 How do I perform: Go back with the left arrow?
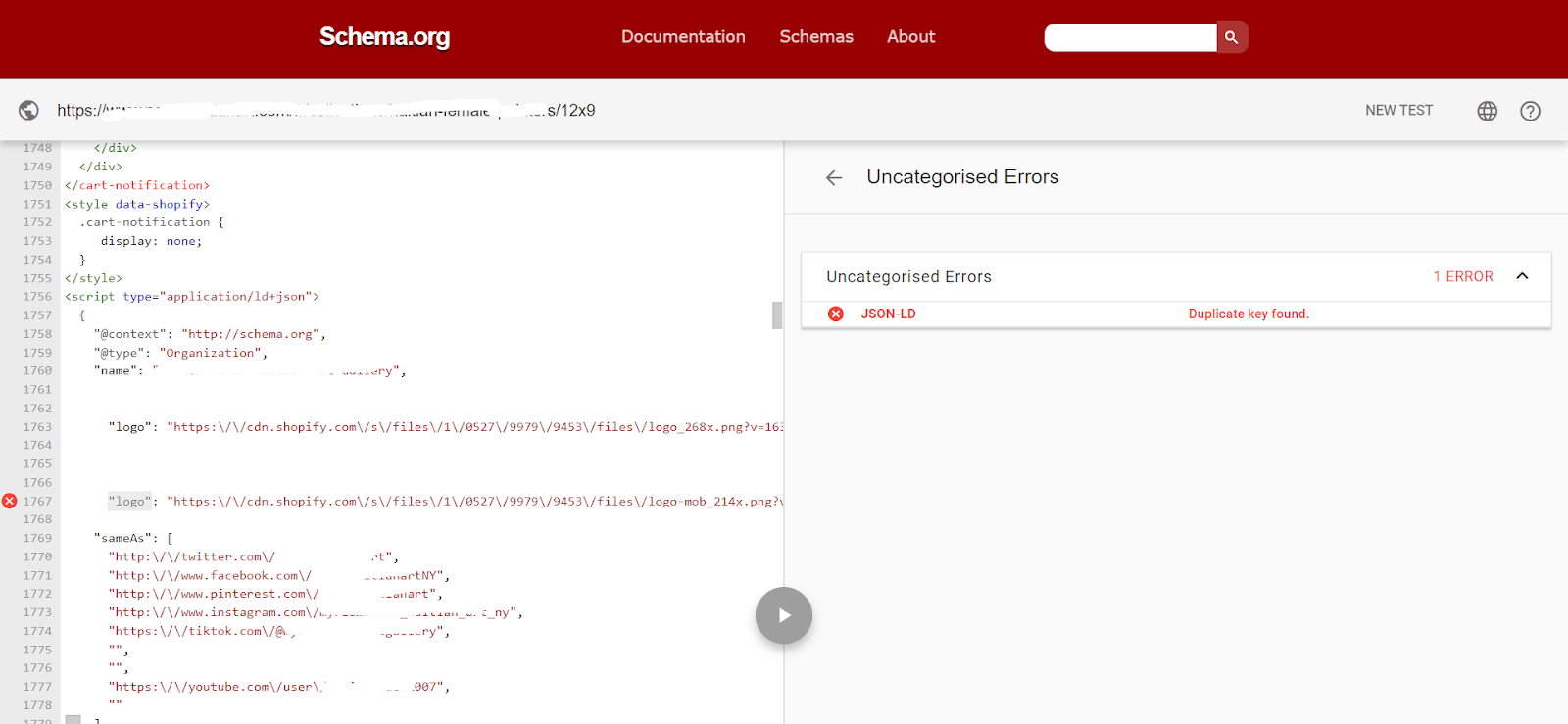pos(834,177)
